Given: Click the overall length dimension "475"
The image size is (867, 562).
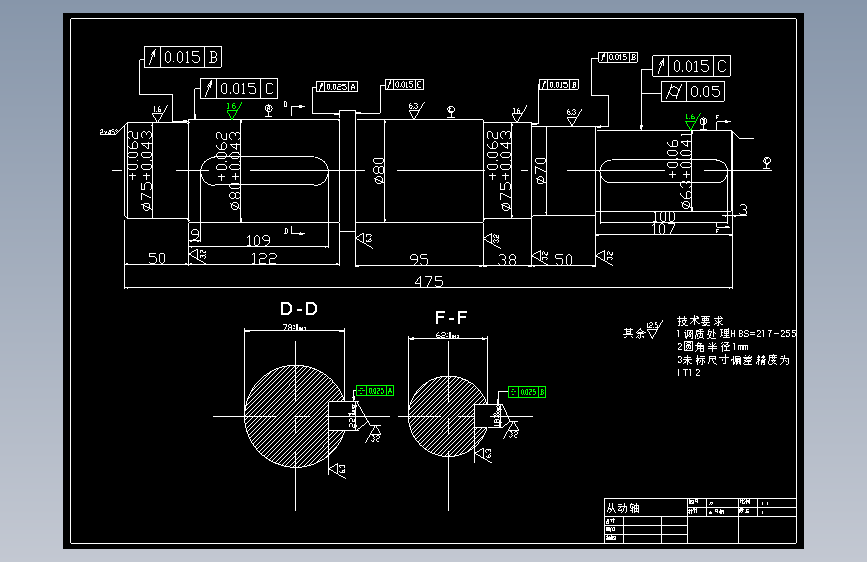Looking at the screenshot, I should (x=429, y=282).
